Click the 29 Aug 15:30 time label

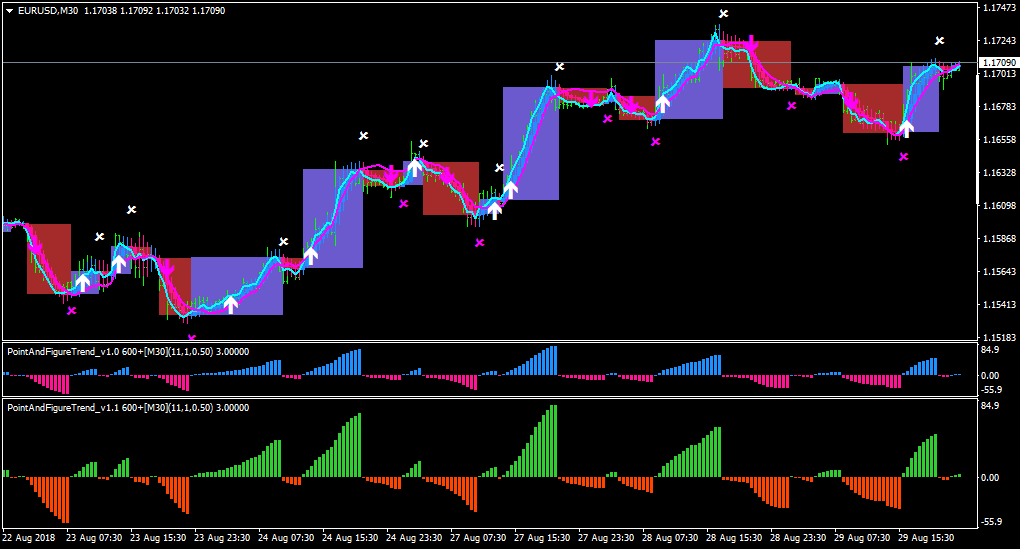tap(926, 538)
